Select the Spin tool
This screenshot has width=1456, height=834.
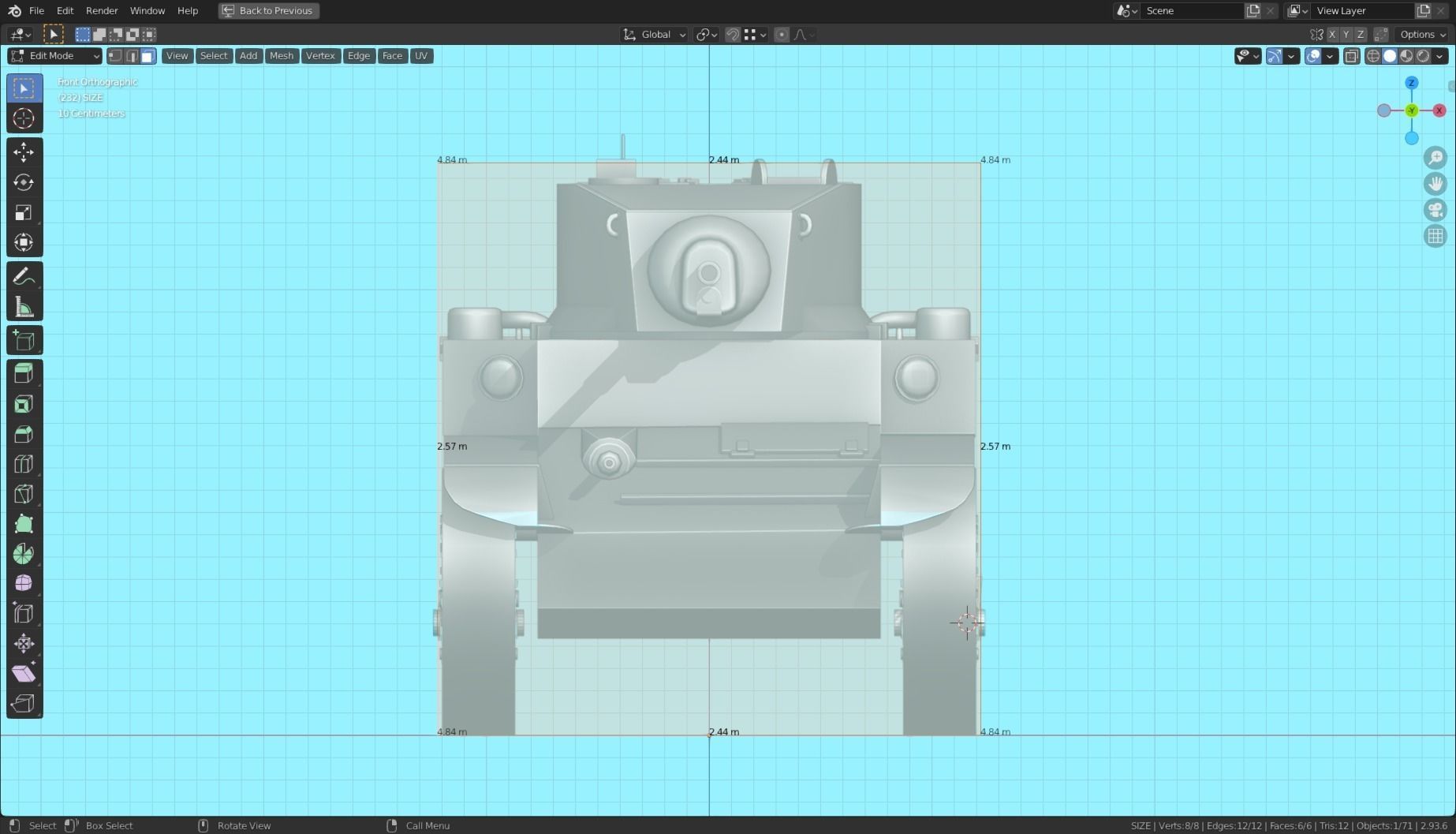coord(24,554)
